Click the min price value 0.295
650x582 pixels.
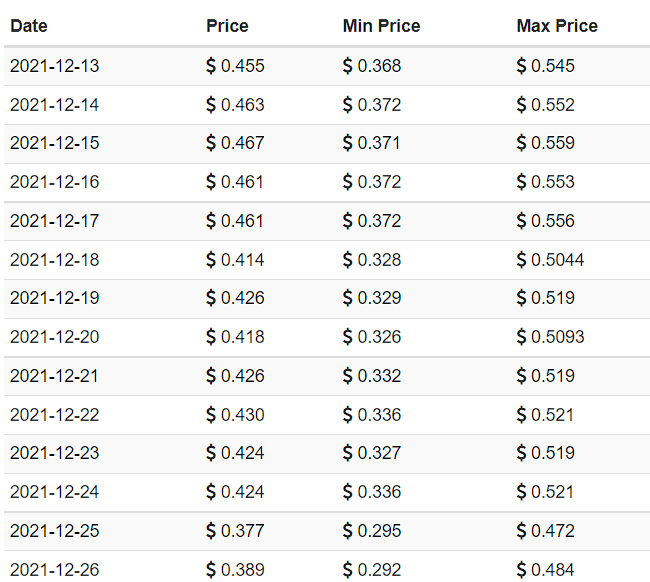pos(379,530)
